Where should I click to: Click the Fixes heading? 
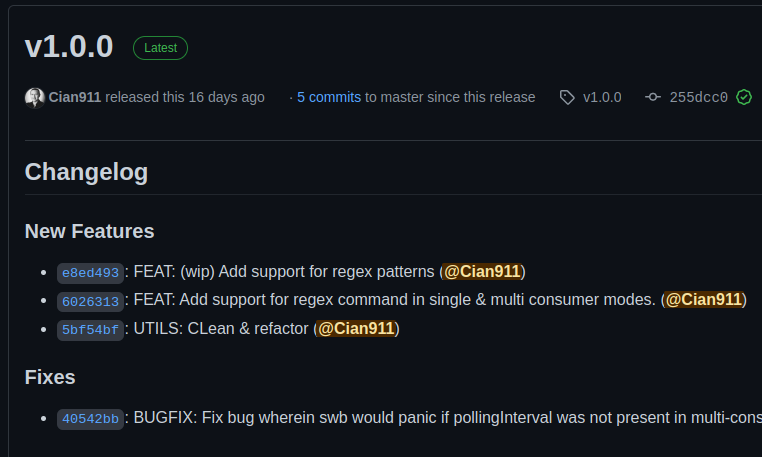[x=50, y=377]
